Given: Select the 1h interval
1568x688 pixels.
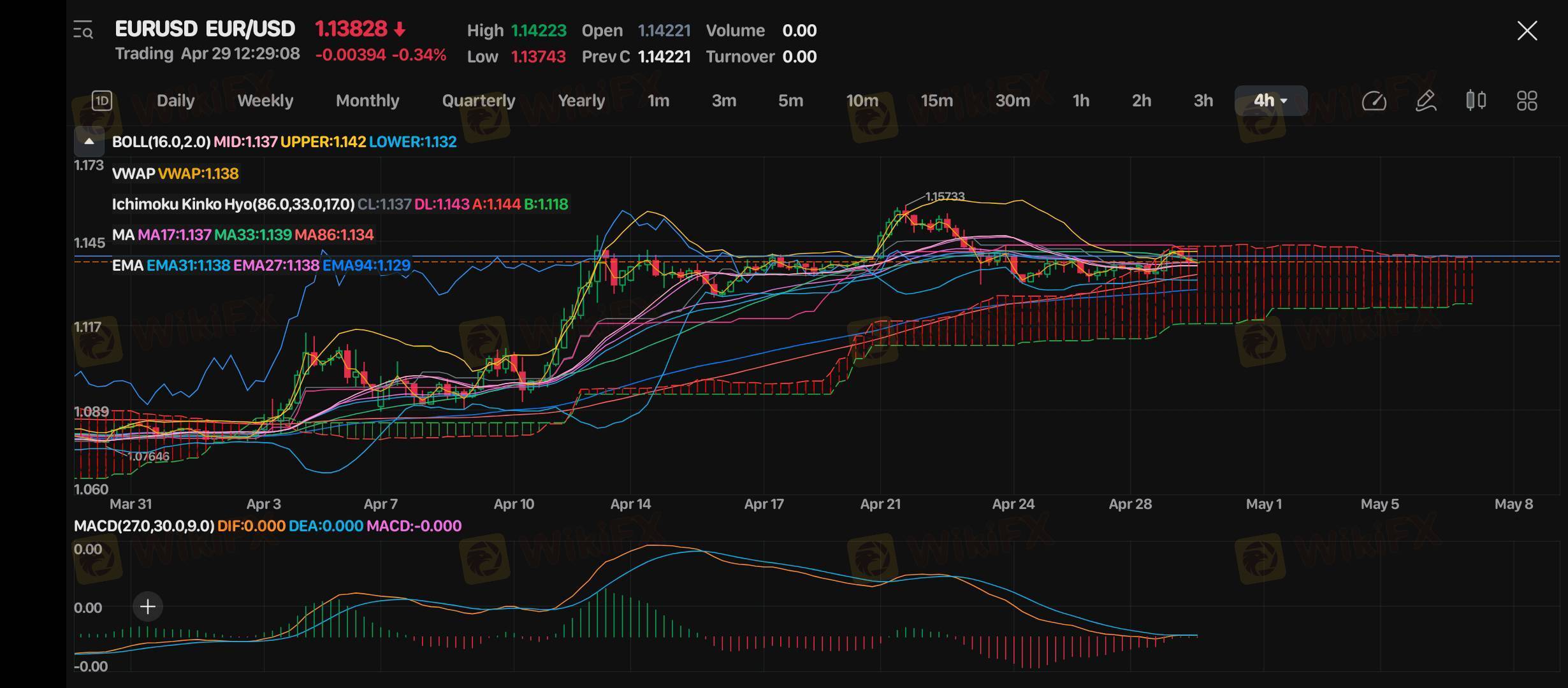Looking at the screenshot, I should pos(1080,101).
